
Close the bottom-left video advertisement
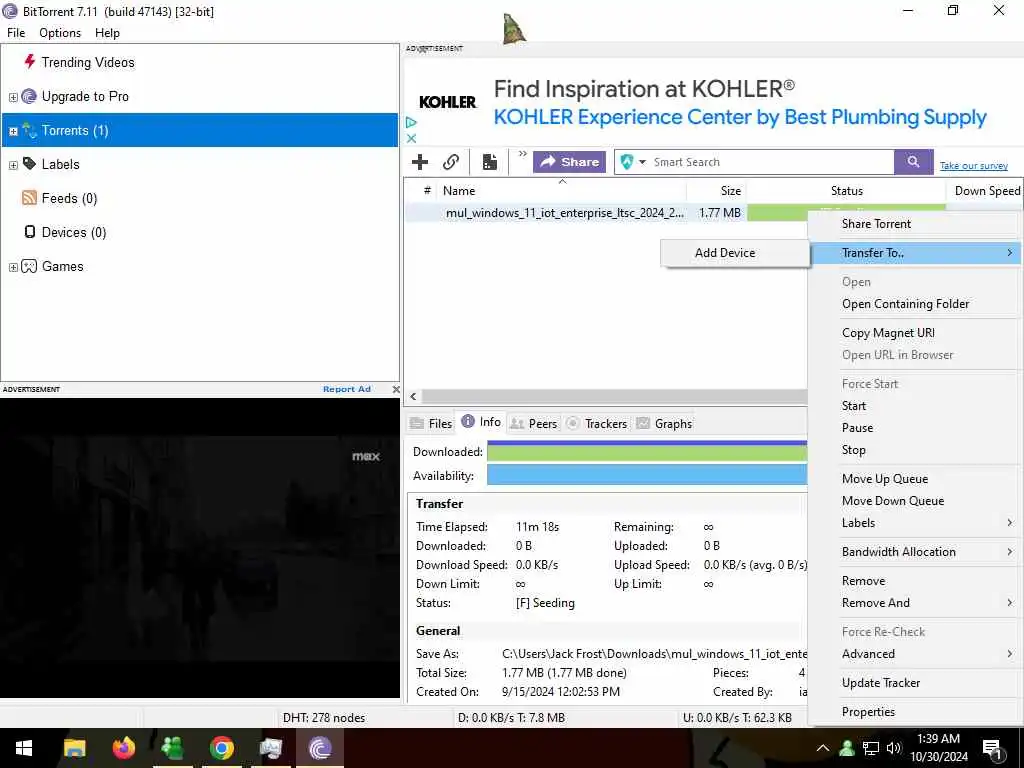(396, 389)
